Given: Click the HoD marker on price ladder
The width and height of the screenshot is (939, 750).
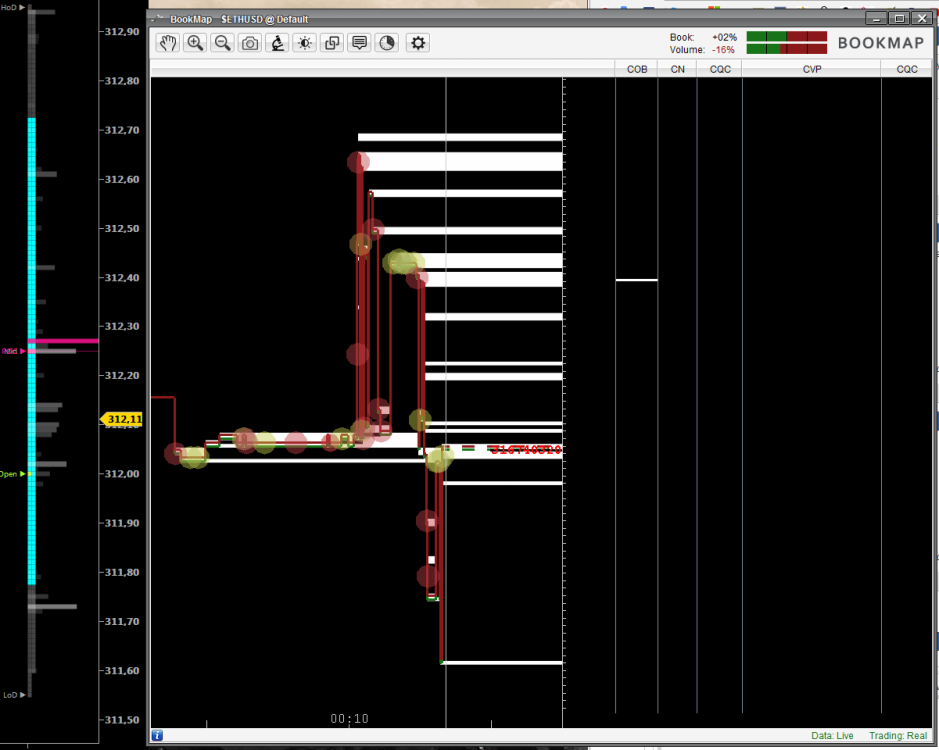Looking at the screenshot, I should click(x=12, y=8).
